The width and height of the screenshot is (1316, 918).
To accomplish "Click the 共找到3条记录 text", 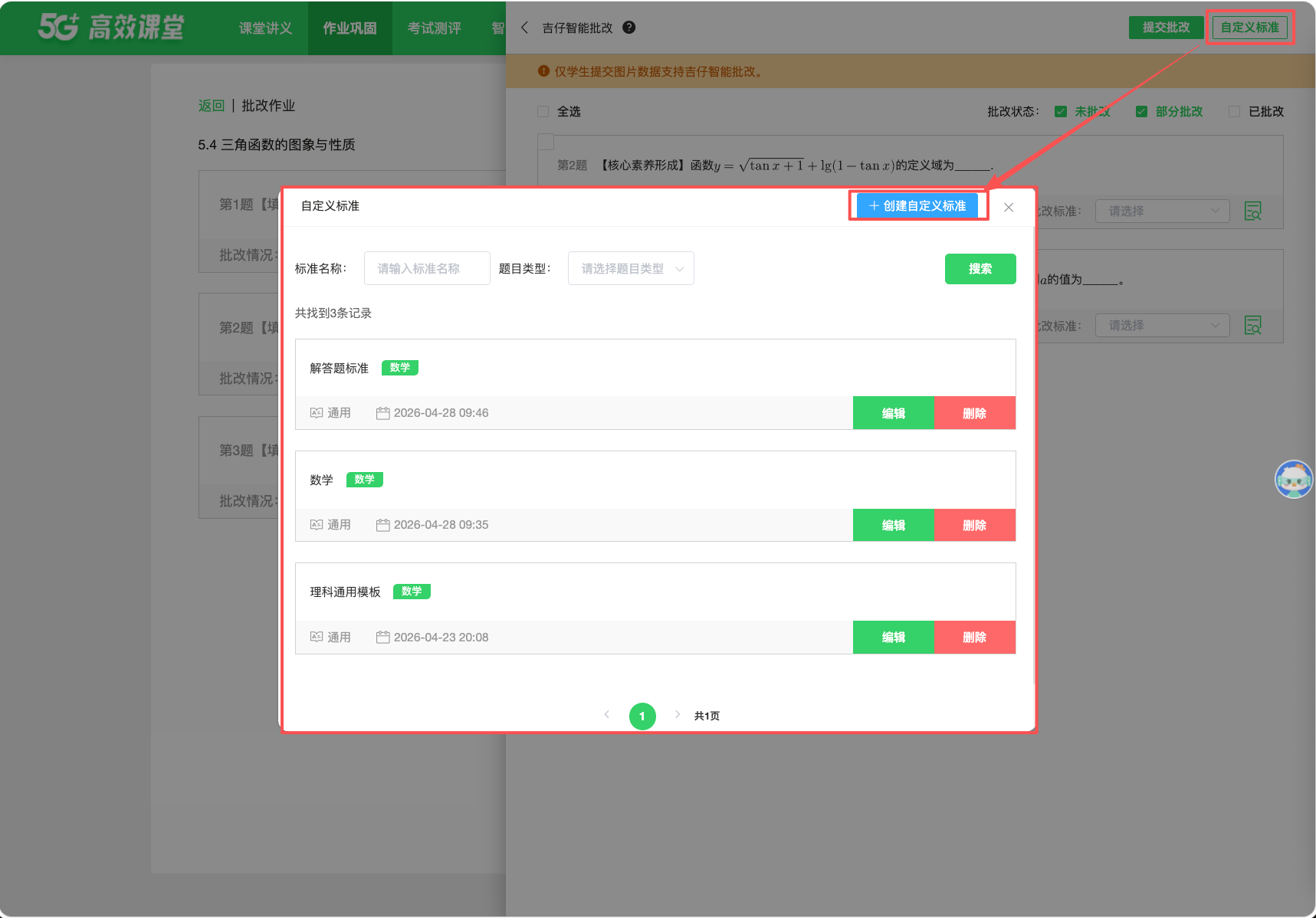I will coord(333,313).
